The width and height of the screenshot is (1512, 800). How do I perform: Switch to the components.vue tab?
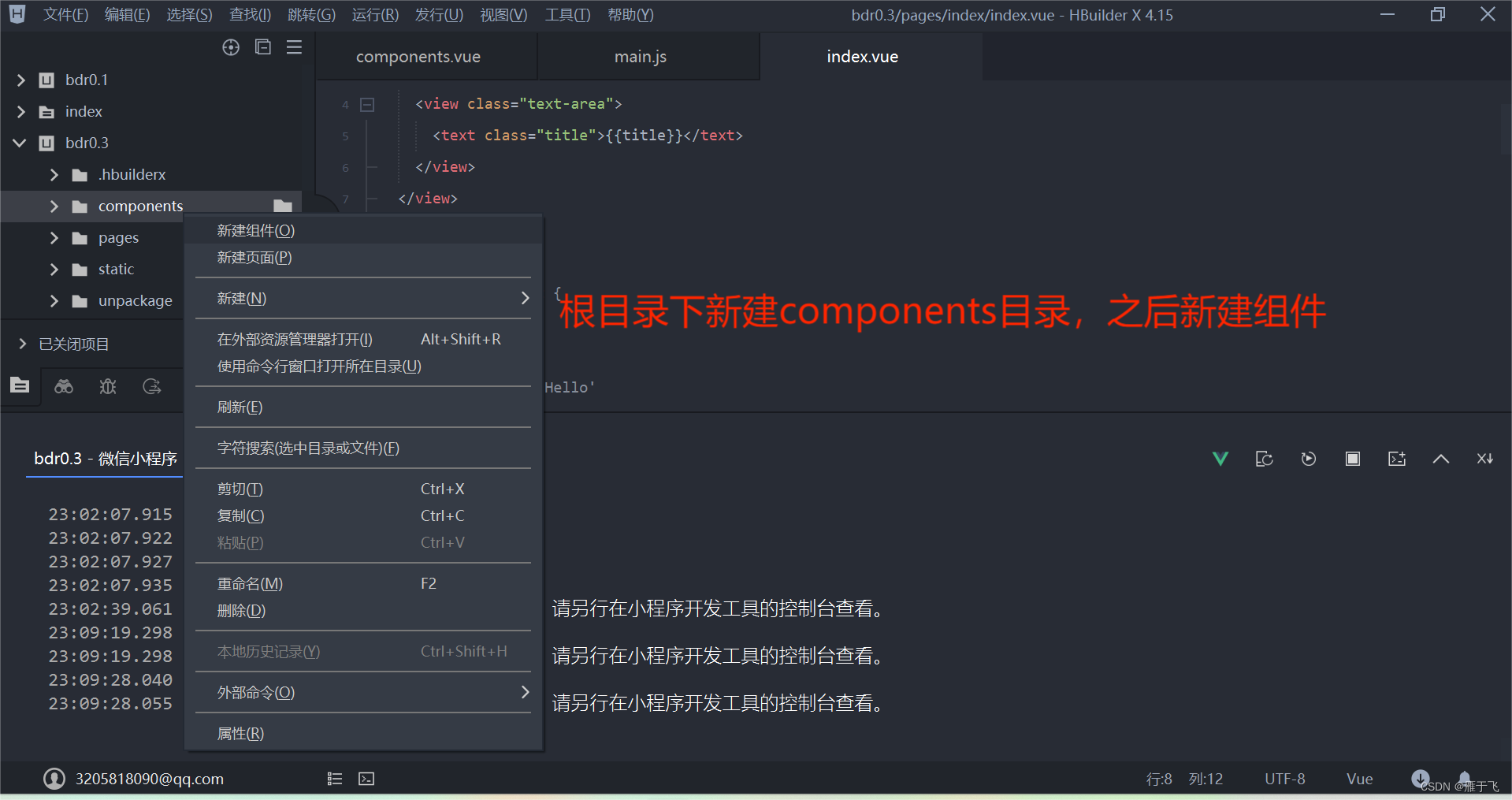click(x=427, y=57)
